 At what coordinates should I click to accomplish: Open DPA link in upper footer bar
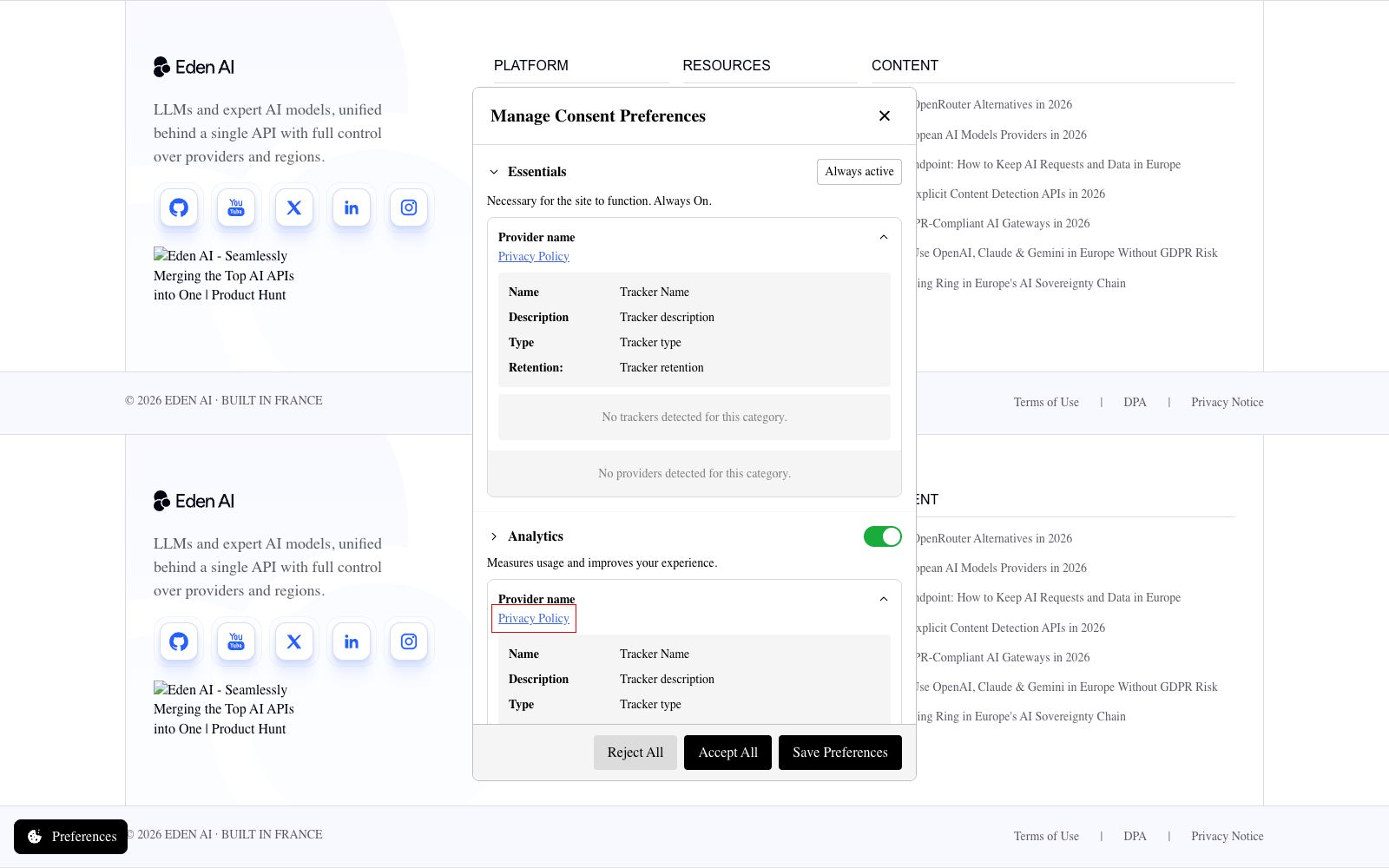(x=1135, y=402)
